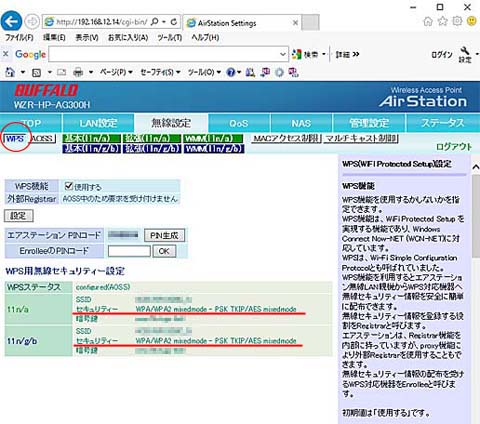Open 基本(11n/a) settings link
The height and width of the screenshot is (424, 480).
(x=91, y=138)
